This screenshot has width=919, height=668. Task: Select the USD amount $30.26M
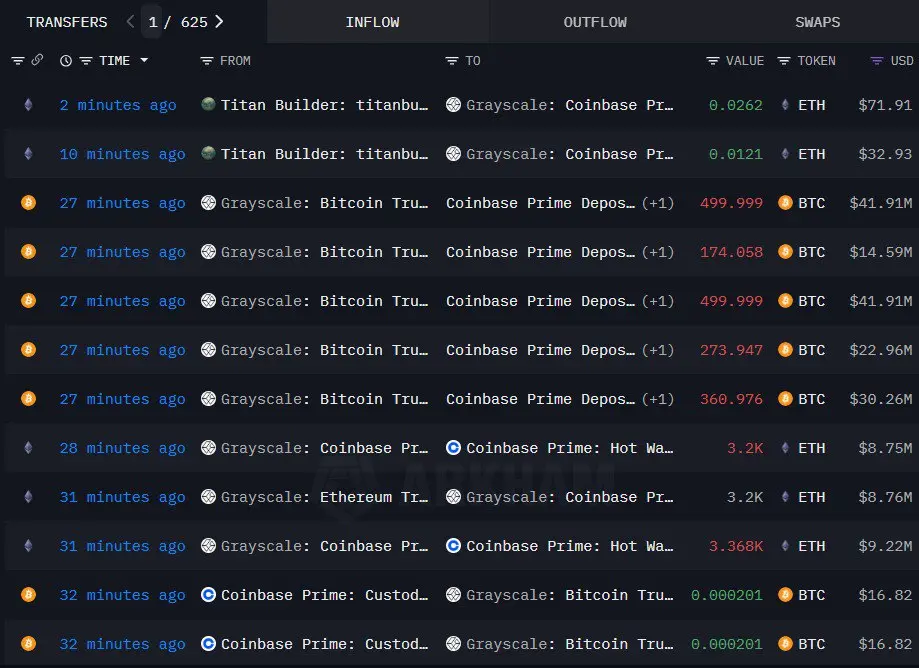881,399
